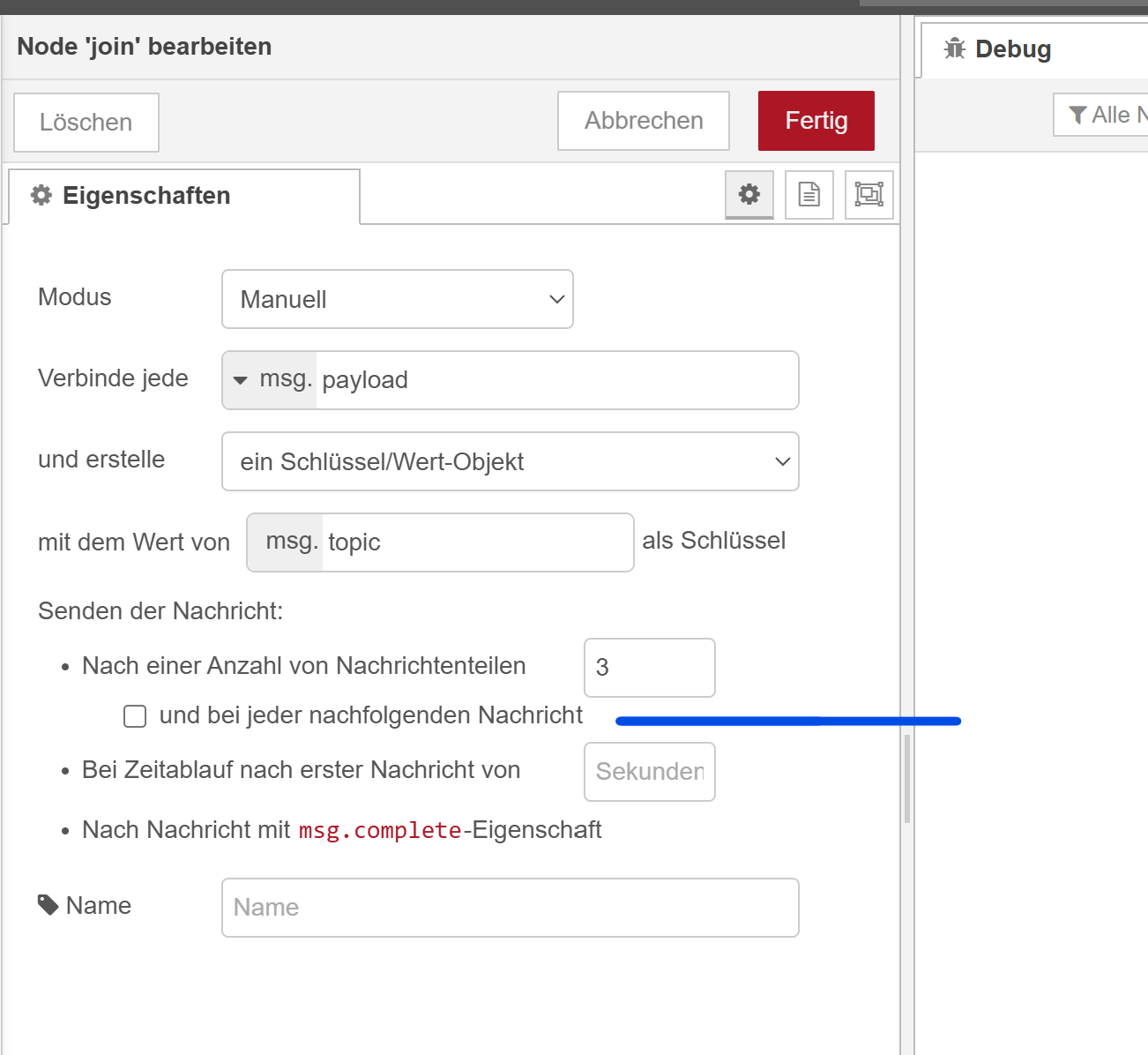Click the 'als Schlüssel' text
1148x1055 pixels.
pyautogui.click(x=714, y=541)
